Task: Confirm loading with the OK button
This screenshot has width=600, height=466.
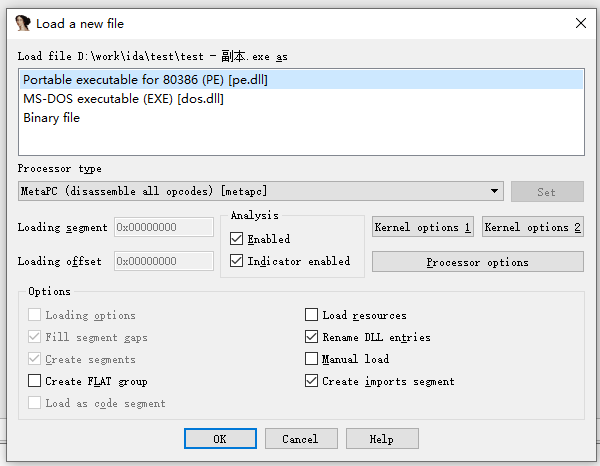Action: [220, 438]
